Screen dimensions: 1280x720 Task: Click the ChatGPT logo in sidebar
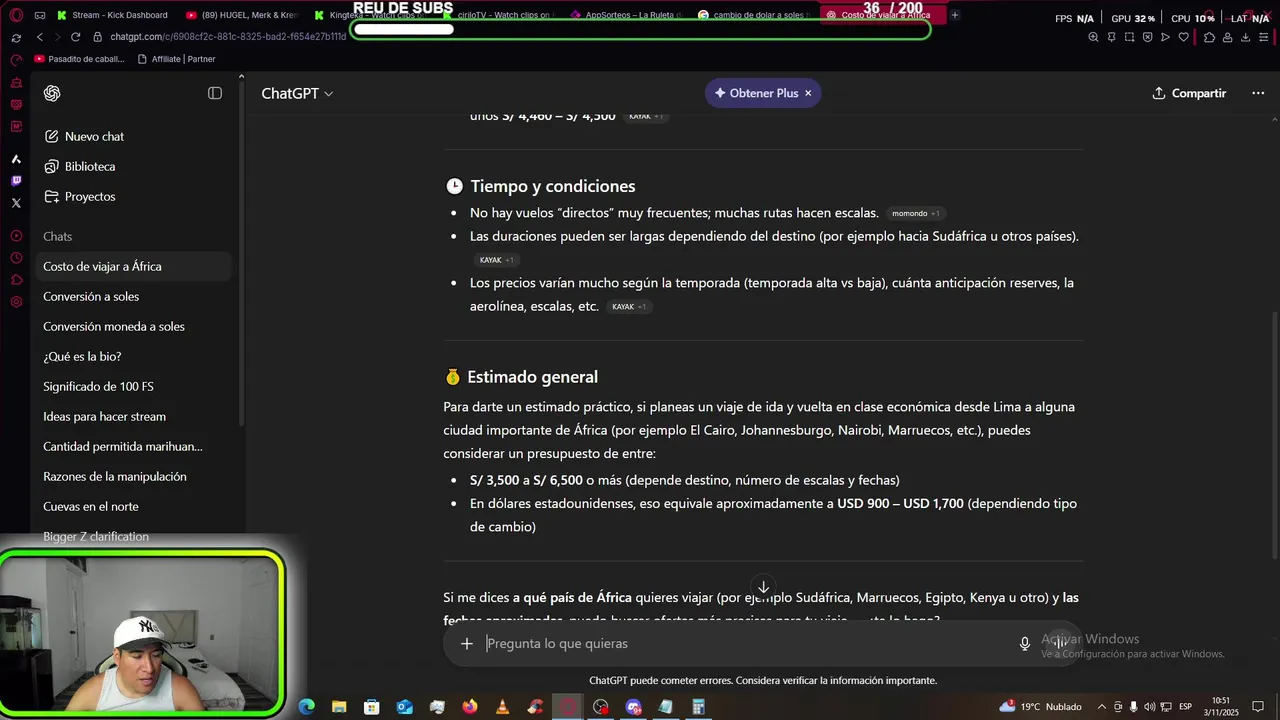[x=52, y=93]
